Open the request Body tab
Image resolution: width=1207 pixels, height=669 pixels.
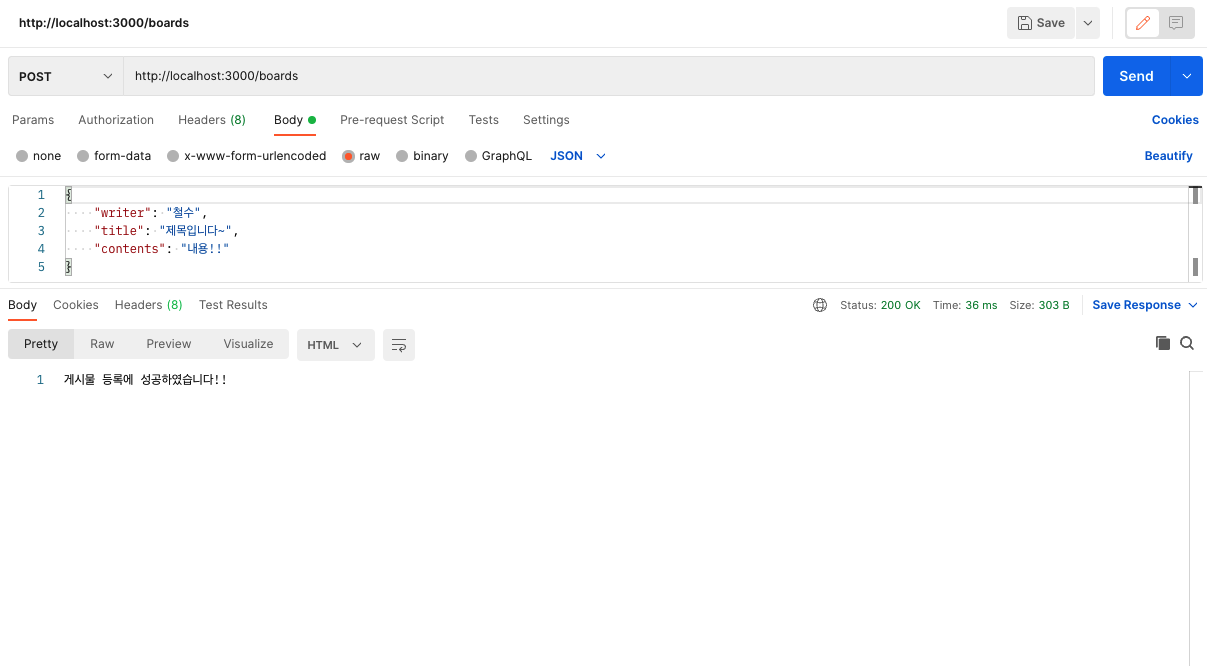click(294, 120)
